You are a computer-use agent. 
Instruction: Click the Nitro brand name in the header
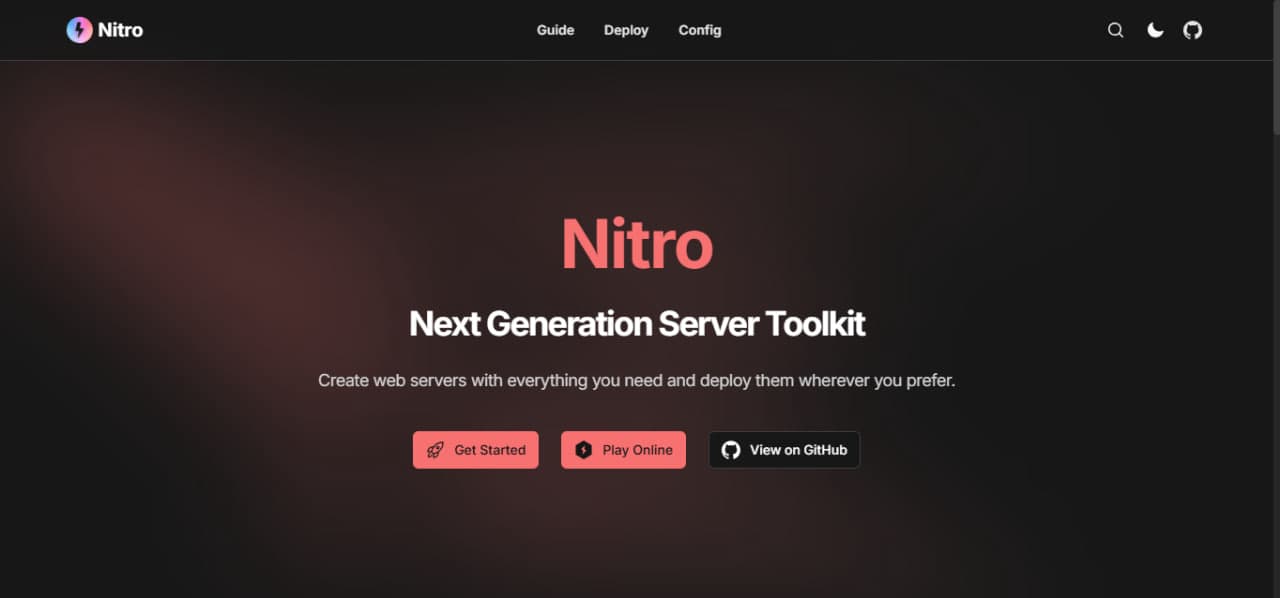120,30
